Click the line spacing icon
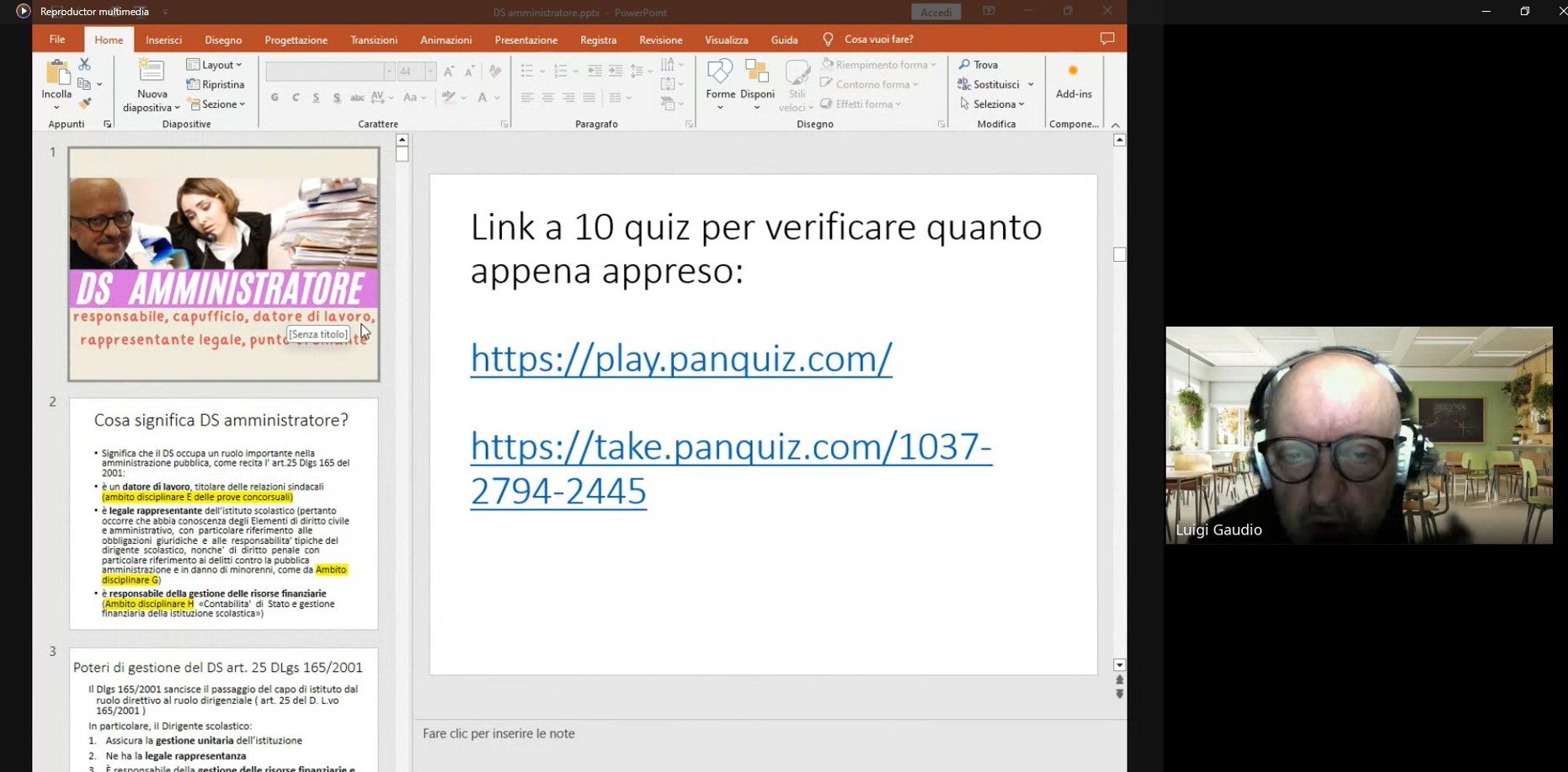This screenshot has height=772, width=1568. pyautogui.click(x=637, y=72)
